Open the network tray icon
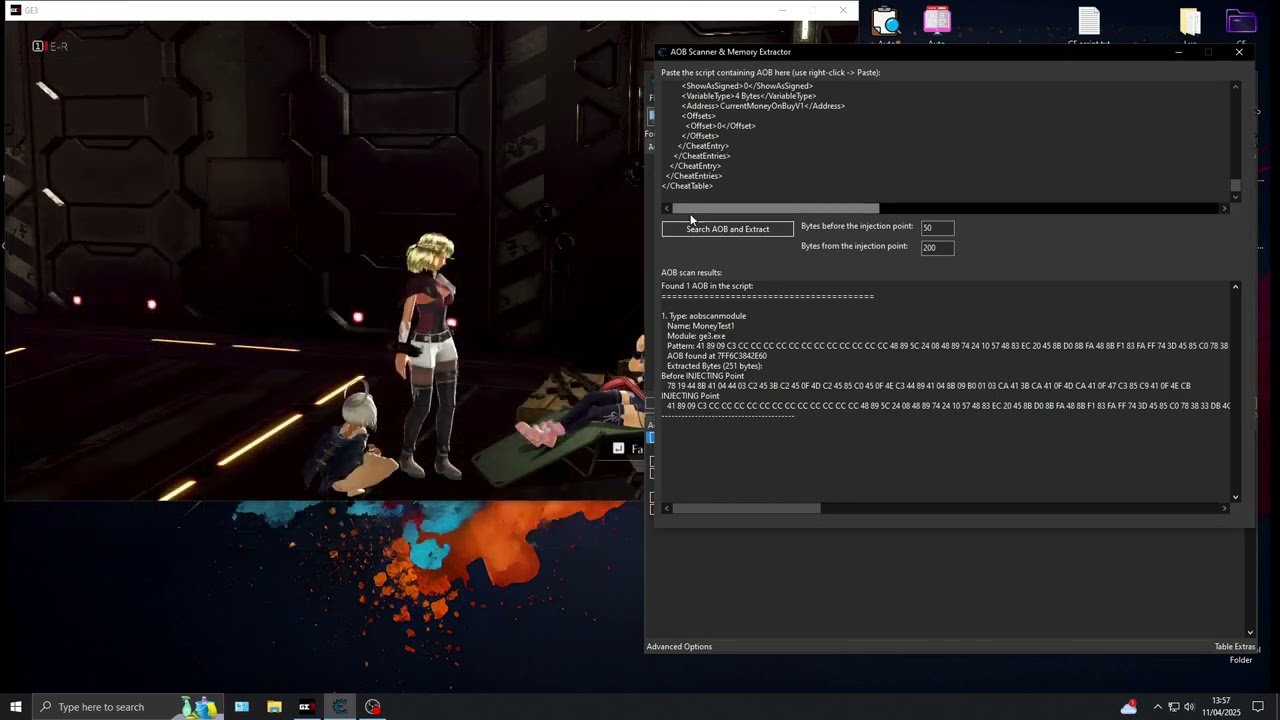 pyautogui.click(x=1174, y=707)
